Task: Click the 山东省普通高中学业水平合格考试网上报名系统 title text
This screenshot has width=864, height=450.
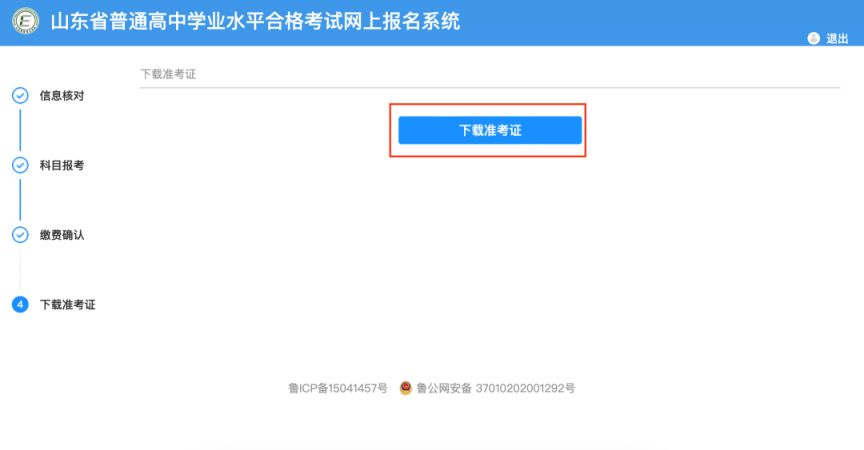Action: (255, 21)
